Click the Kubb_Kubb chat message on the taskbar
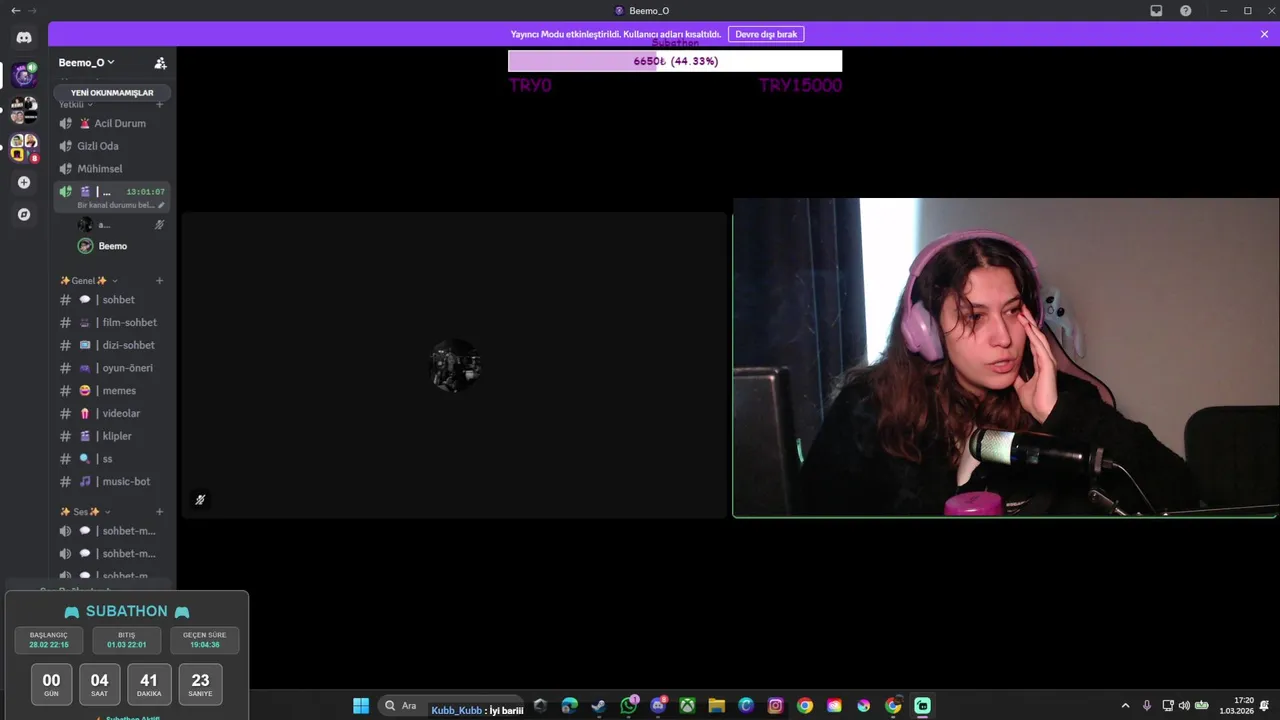This screenshot has width=1280, height=720. click(x=477, y=710)
